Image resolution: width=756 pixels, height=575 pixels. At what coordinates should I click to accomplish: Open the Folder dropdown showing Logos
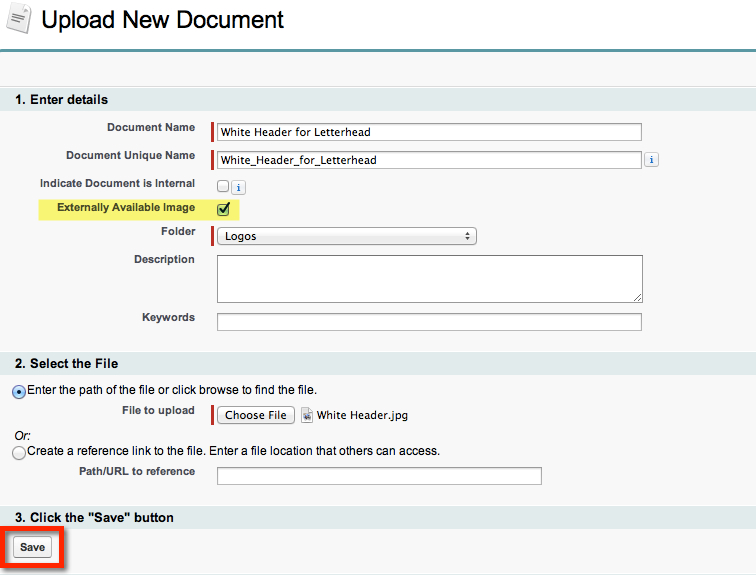[347, 236]
